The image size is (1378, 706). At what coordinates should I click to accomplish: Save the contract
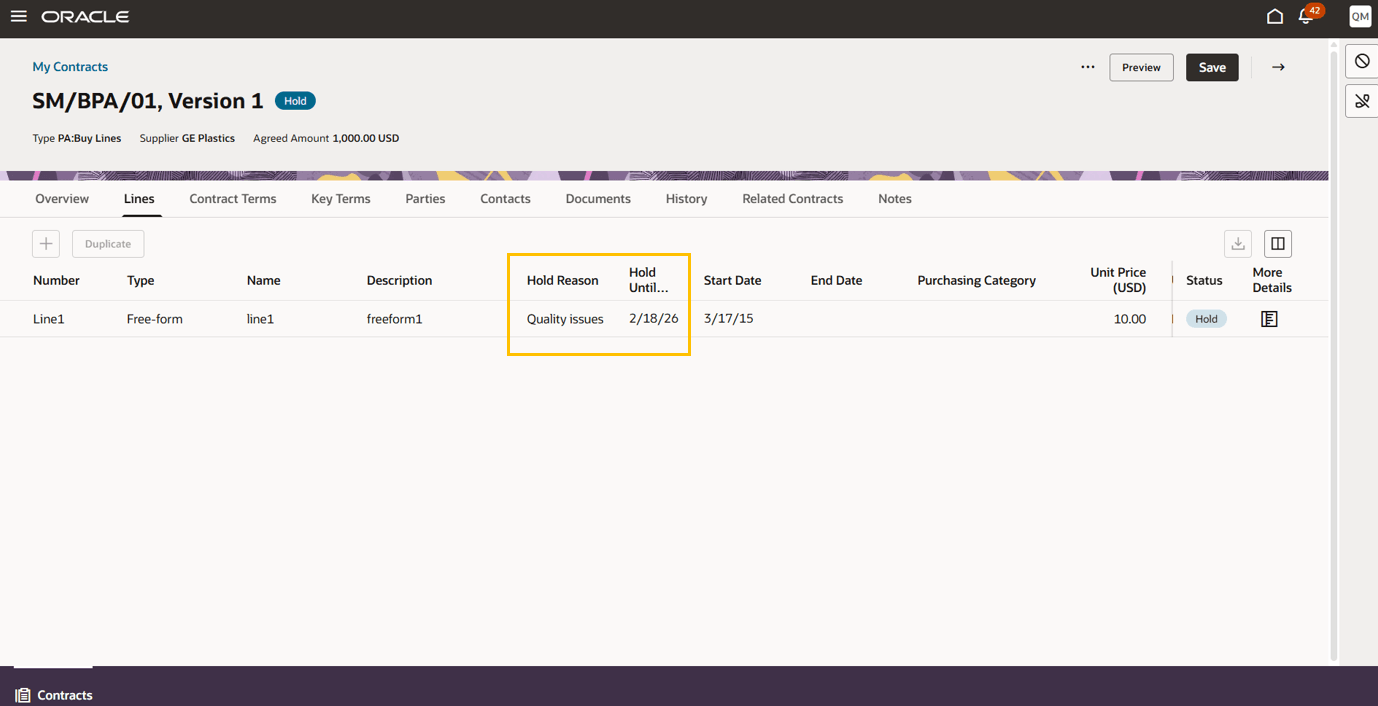click(1212, 67)
